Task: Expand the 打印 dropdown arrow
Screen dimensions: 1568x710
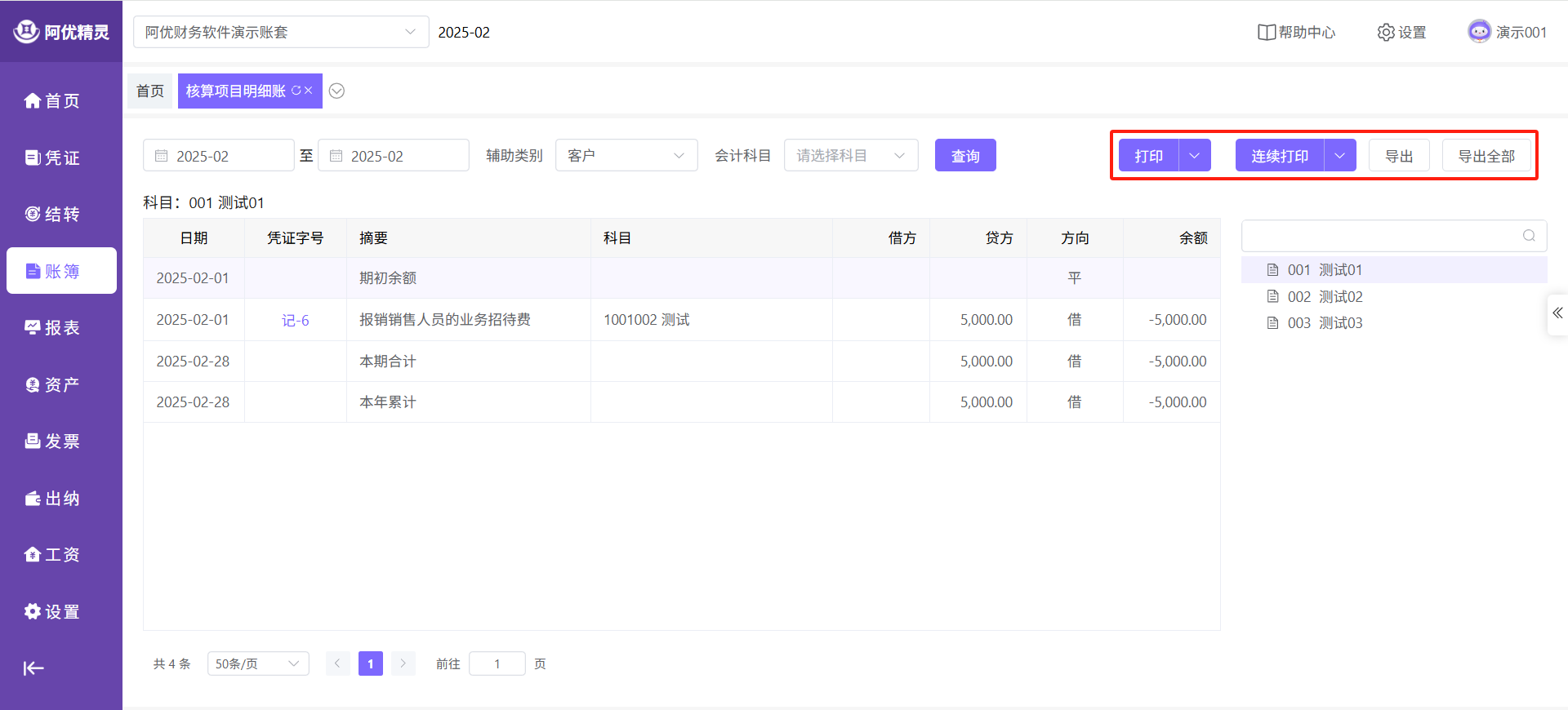Action: (1195, 156)
